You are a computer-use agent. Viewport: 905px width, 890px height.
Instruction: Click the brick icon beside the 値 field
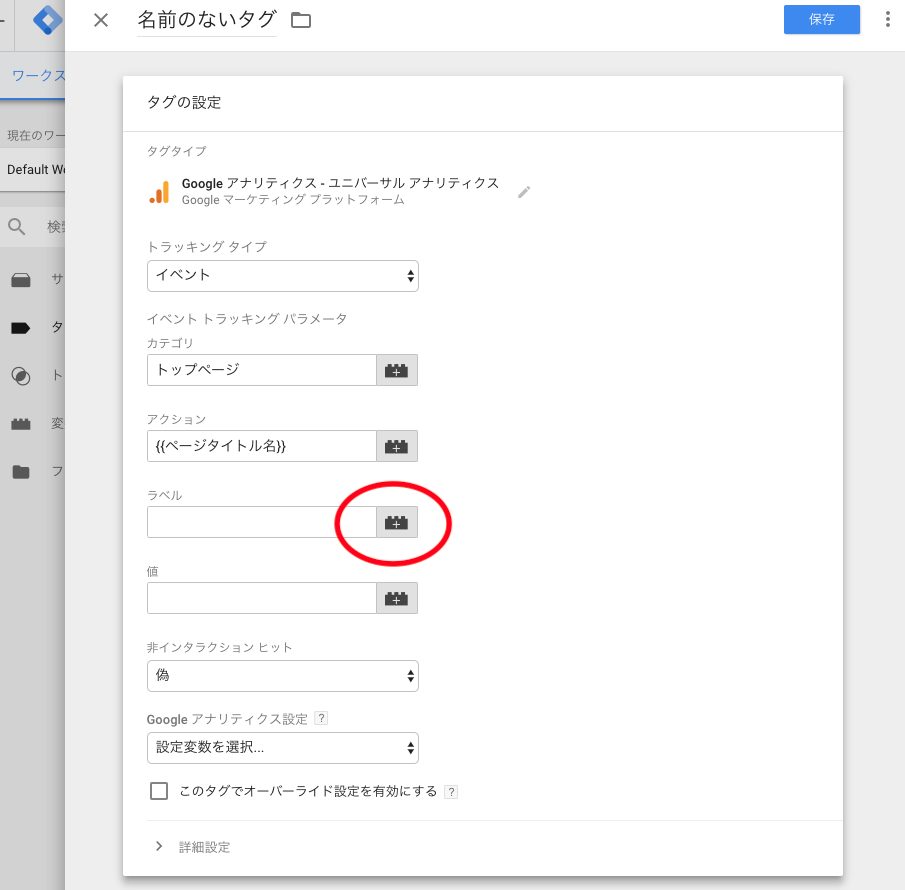click(397, 598)
